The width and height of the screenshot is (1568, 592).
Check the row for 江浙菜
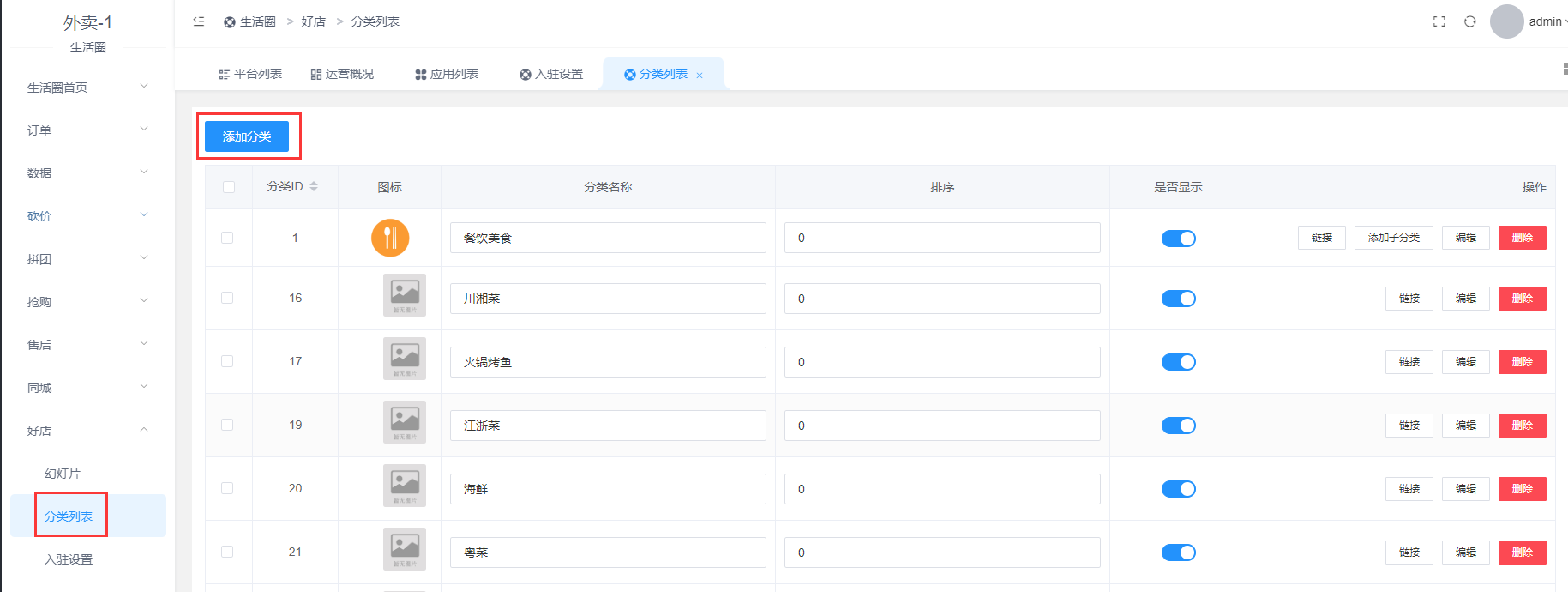point(227,425)
